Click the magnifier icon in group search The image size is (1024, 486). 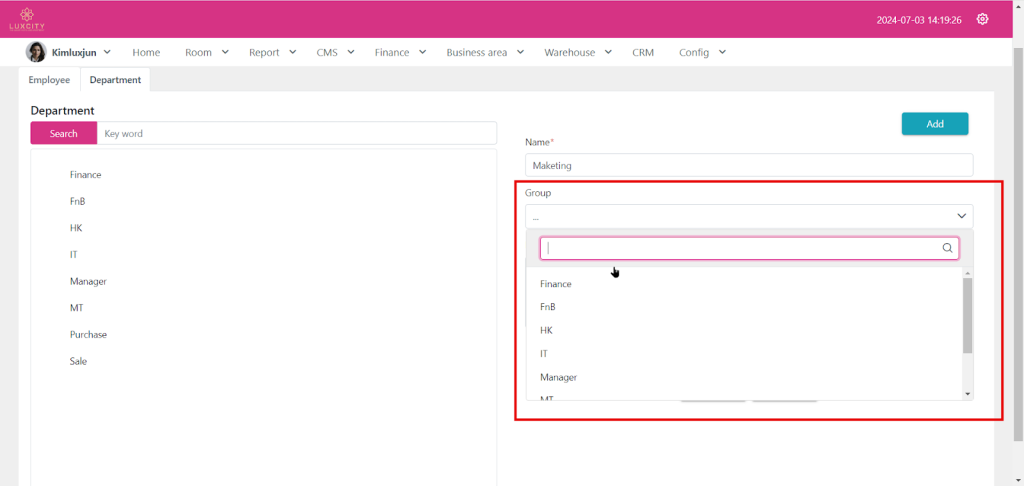947,248
